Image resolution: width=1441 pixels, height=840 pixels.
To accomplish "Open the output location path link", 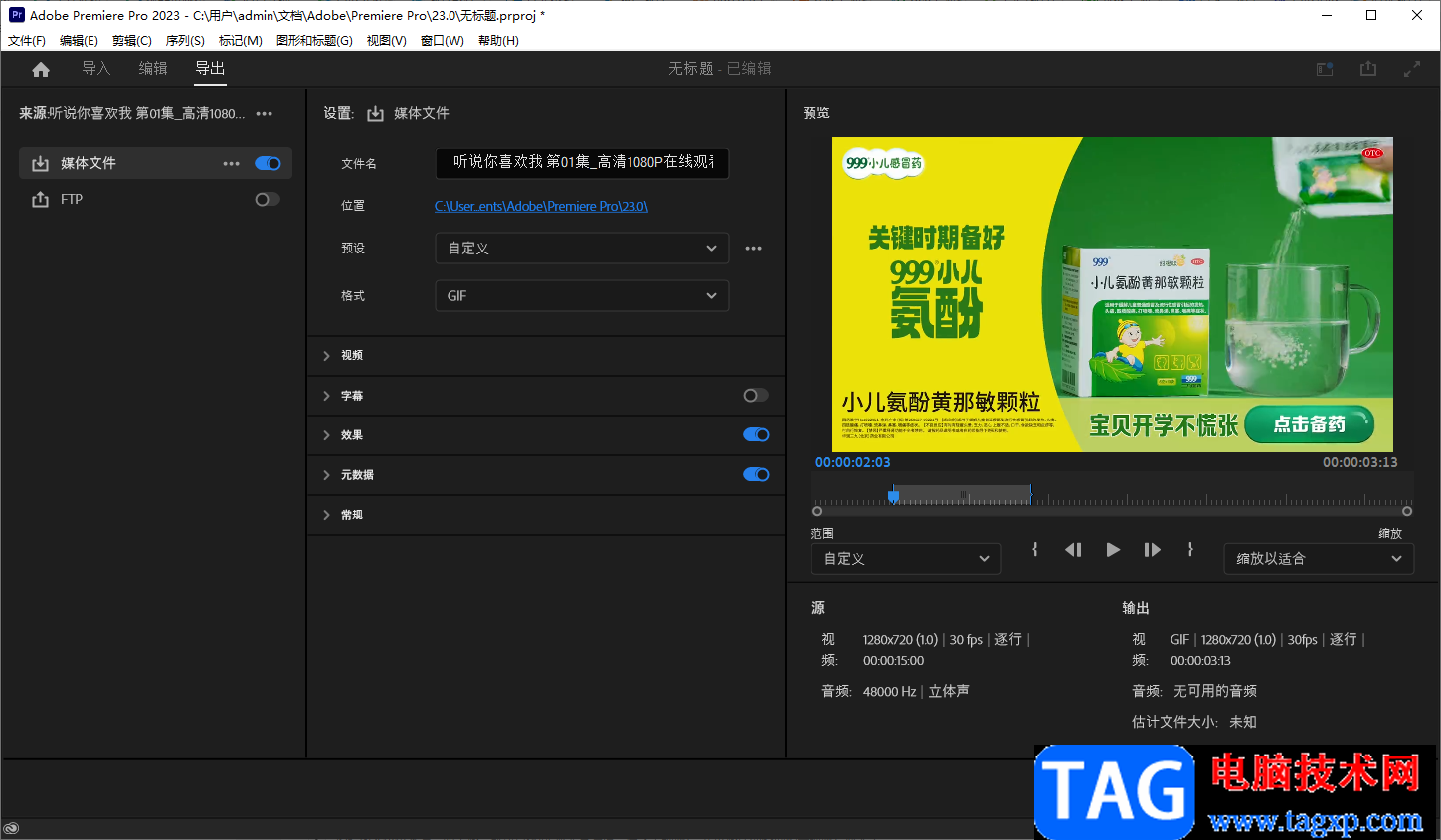I will [541, 206].
